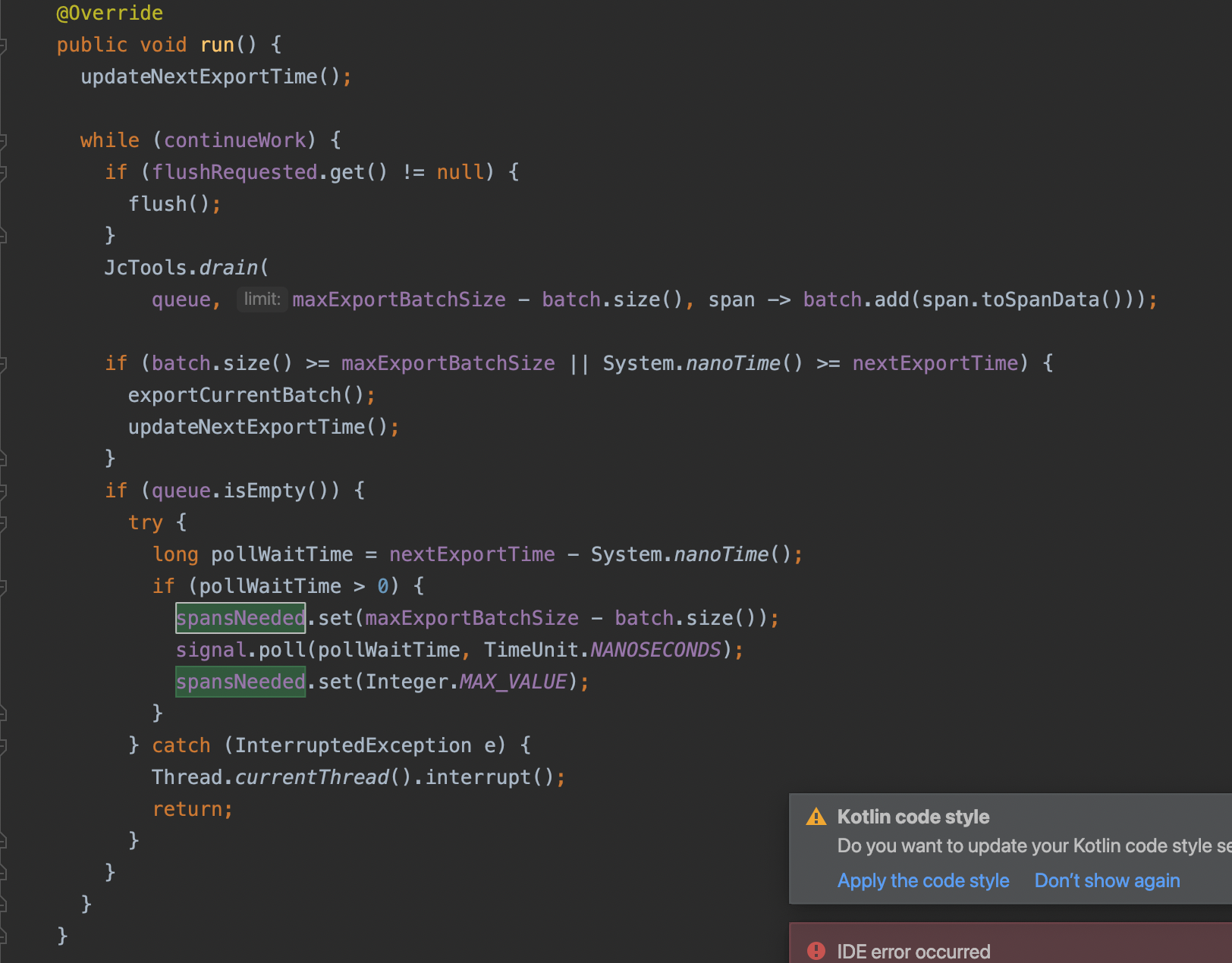
Task: Click the Kotlin code style warning triangle icon
Action: [816, 817]
